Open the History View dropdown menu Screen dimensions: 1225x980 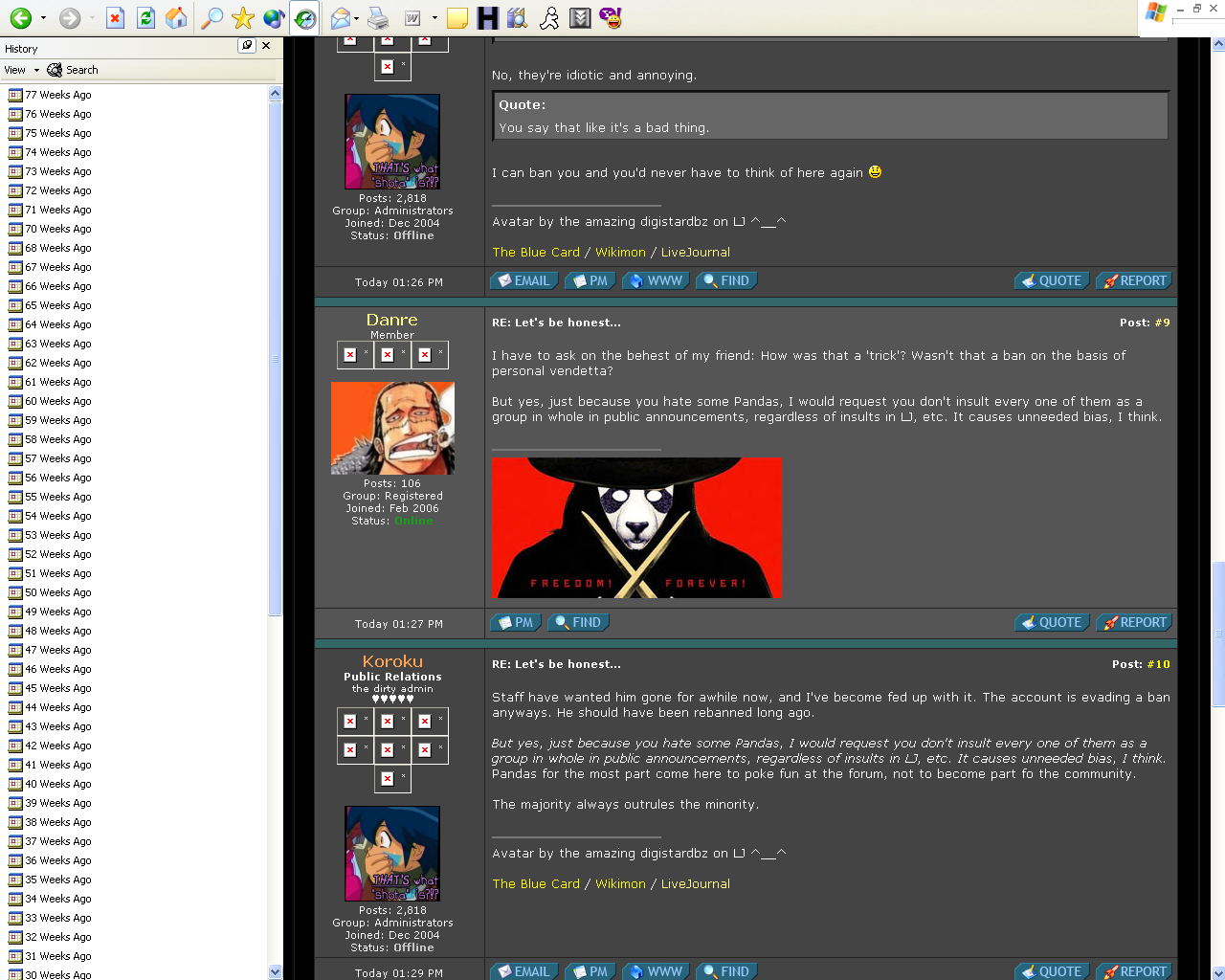click(x=22, y=70)
